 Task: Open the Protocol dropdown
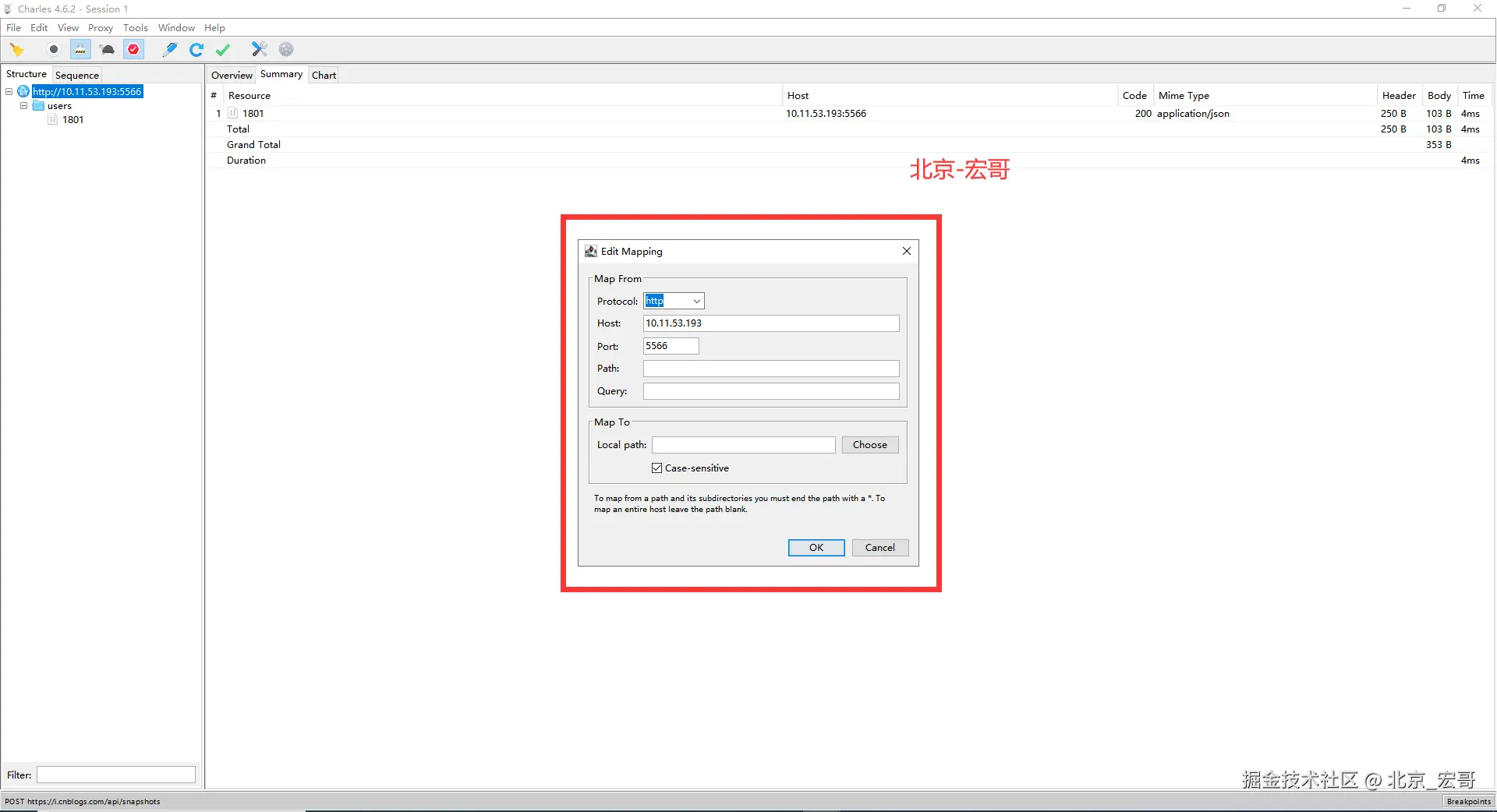pos(696,302)
